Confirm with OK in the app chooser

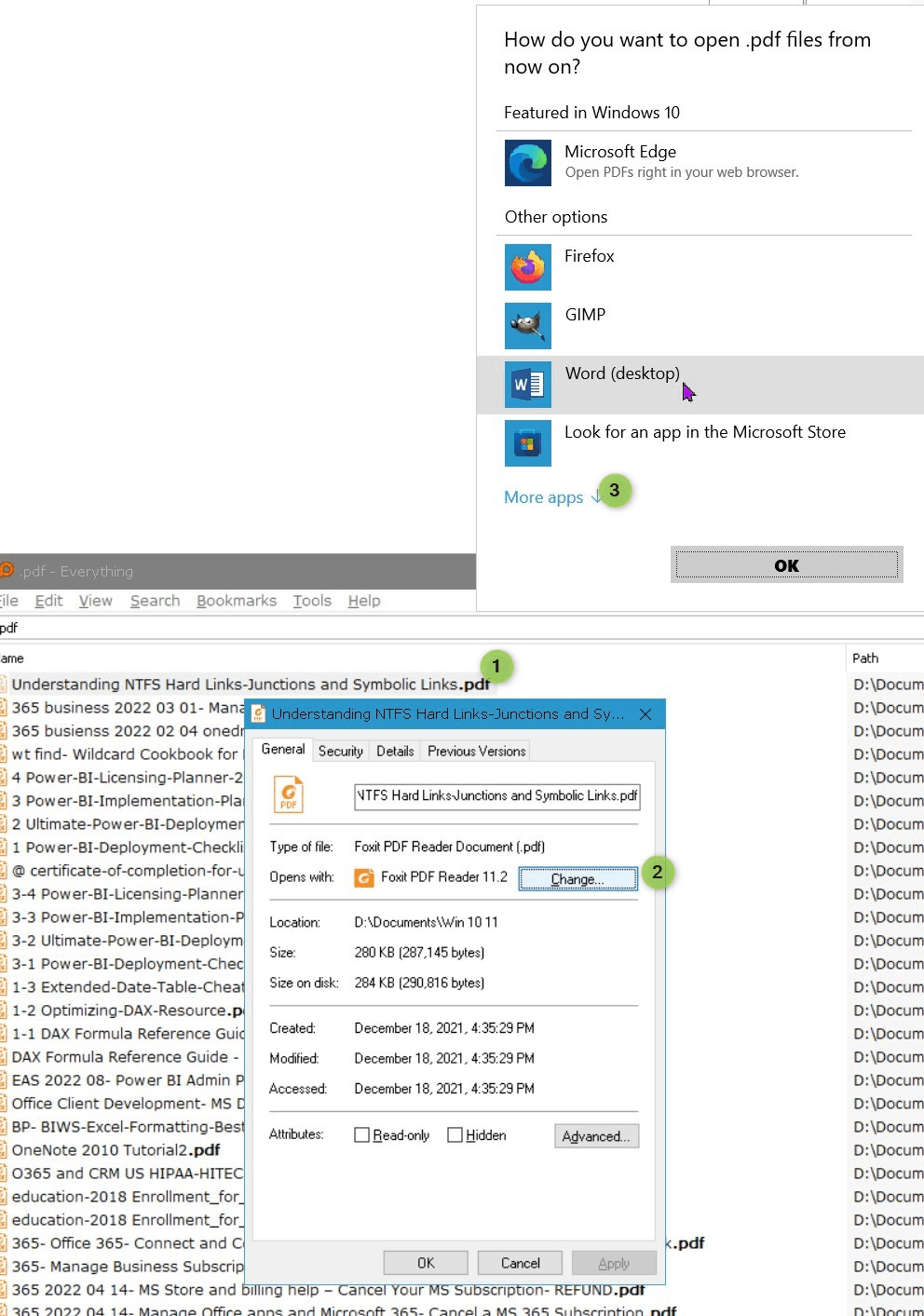coord(787,564)
